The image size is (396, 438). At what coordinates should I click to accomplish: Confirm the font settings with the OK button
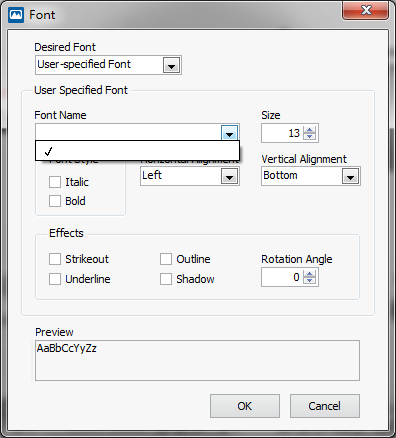[245, 406]
